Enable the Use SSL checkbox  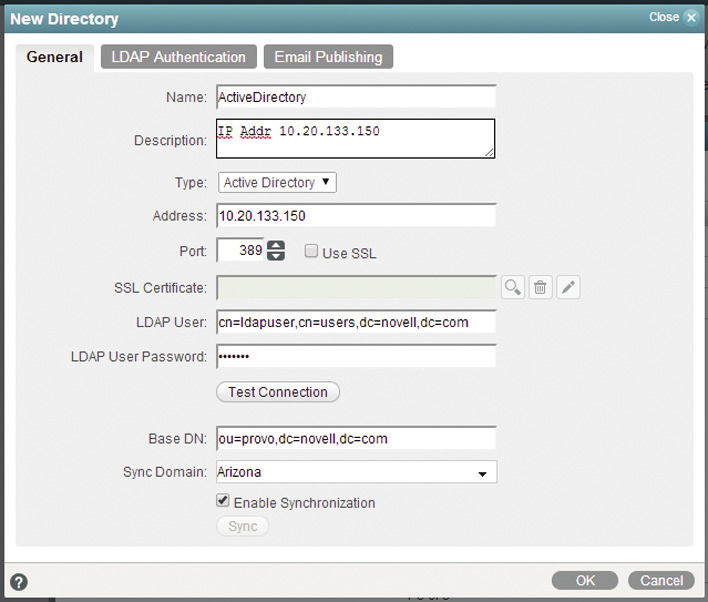coord(311,251)
